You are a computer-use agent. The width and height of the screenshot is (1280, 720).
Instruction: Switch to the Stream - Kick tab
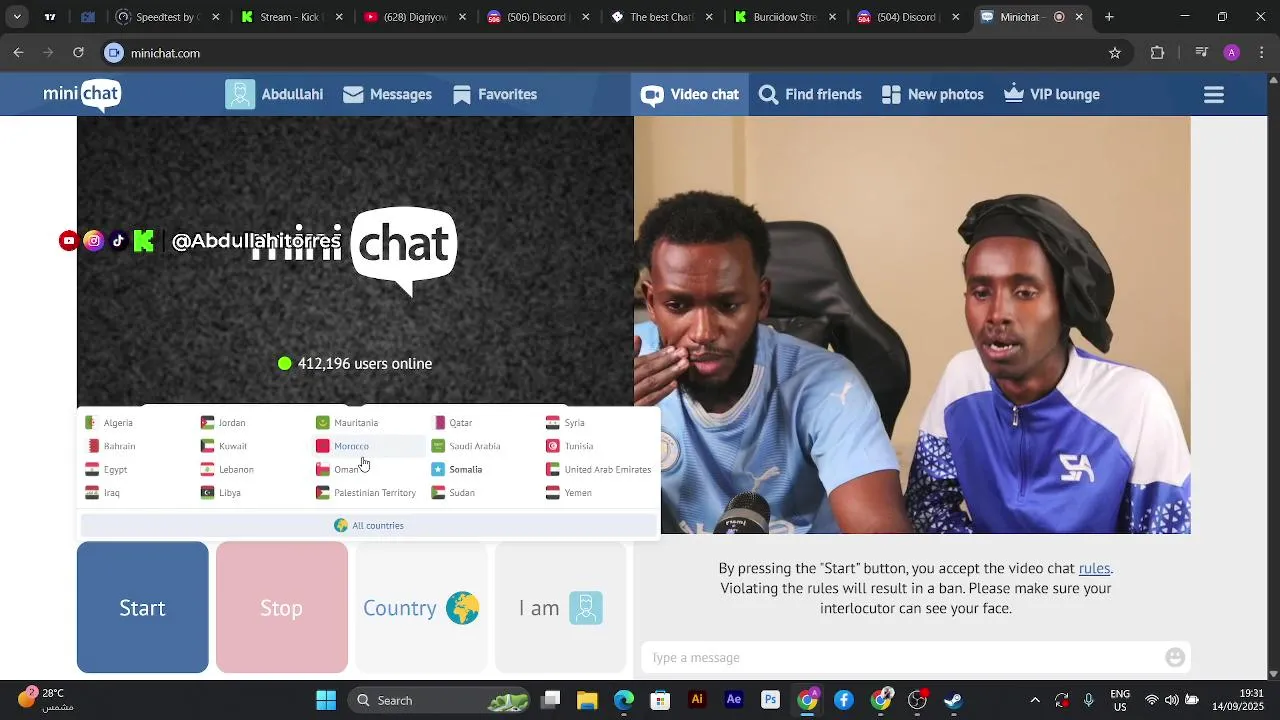click(x=290, y=17)
